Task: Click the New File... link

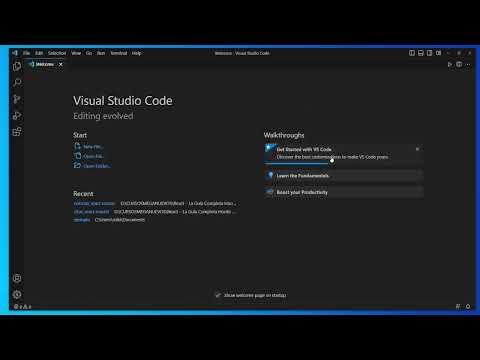Action: pyautogui.click(x=93, y=147)
